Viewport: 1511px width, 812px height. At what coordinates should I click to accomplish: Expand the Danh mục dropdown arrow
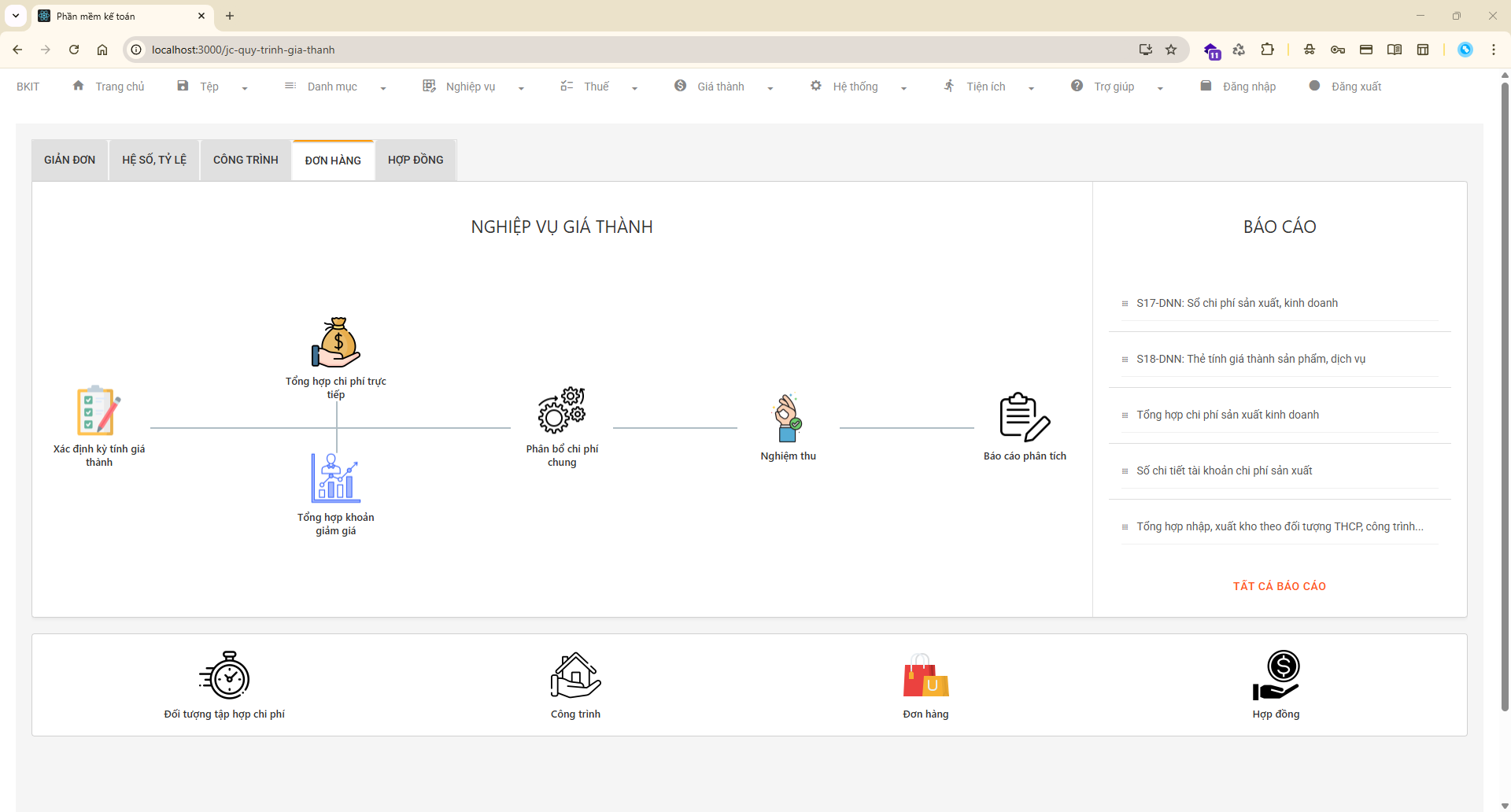[x=383, y=88]
